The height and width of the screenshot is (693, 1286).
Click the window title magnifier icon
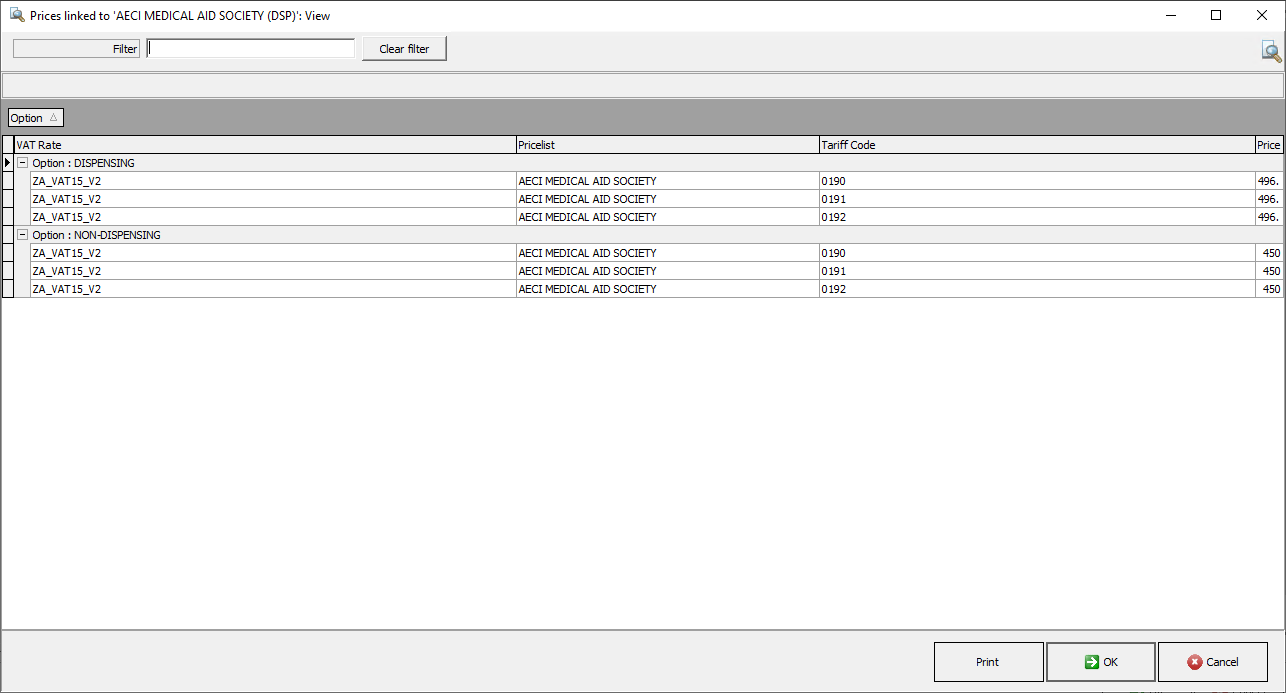click(x=17, y=15)
